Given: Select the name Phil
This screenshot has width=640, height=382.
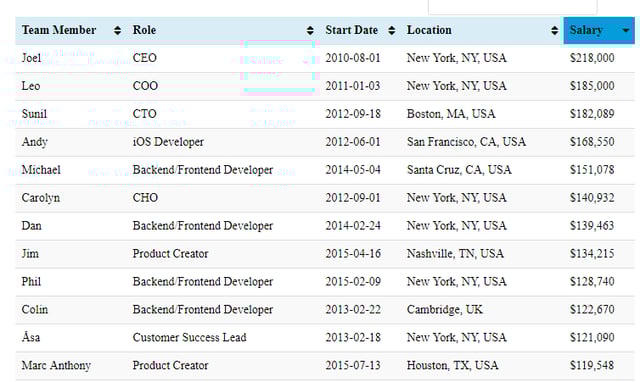Looking at the screenshot, I should [x=31, y=282].
